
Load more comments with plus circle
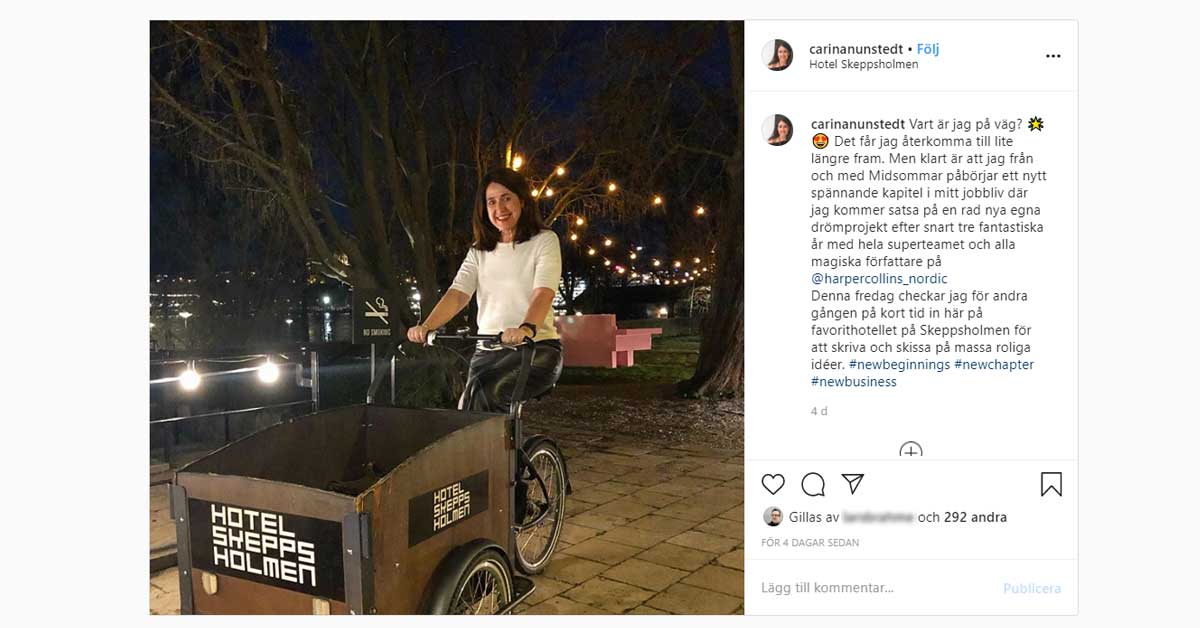point(911,451)
